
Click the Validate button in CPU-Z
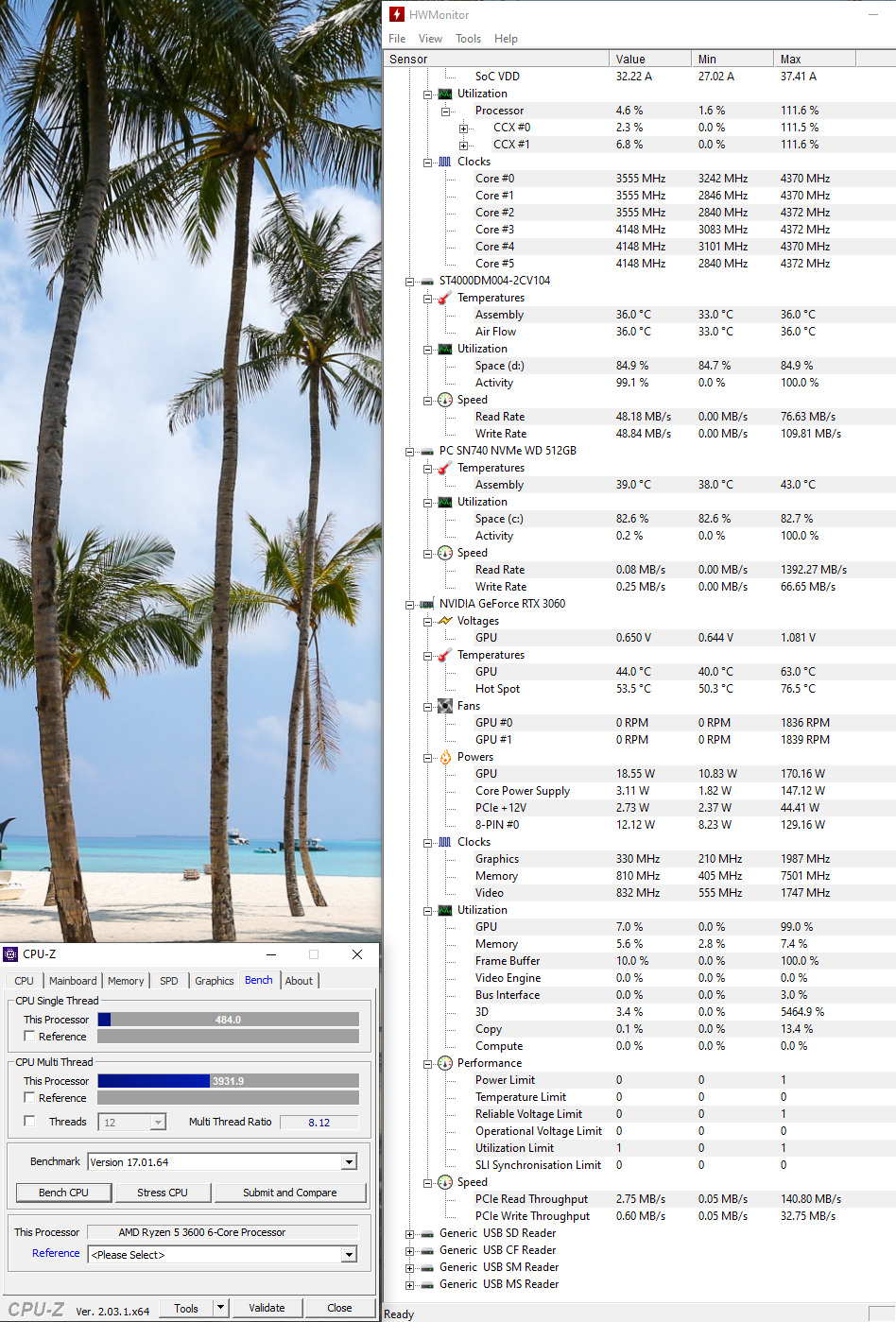[267, 1308]
